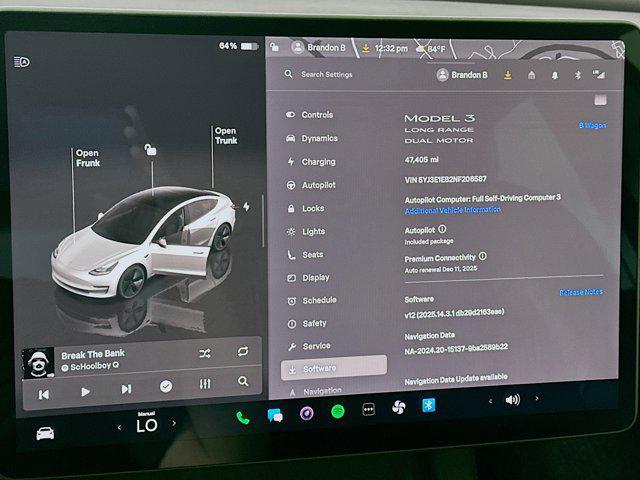Open the all apps three-dot launcher
The image size is (640, 480).
(x=369, y=409)
